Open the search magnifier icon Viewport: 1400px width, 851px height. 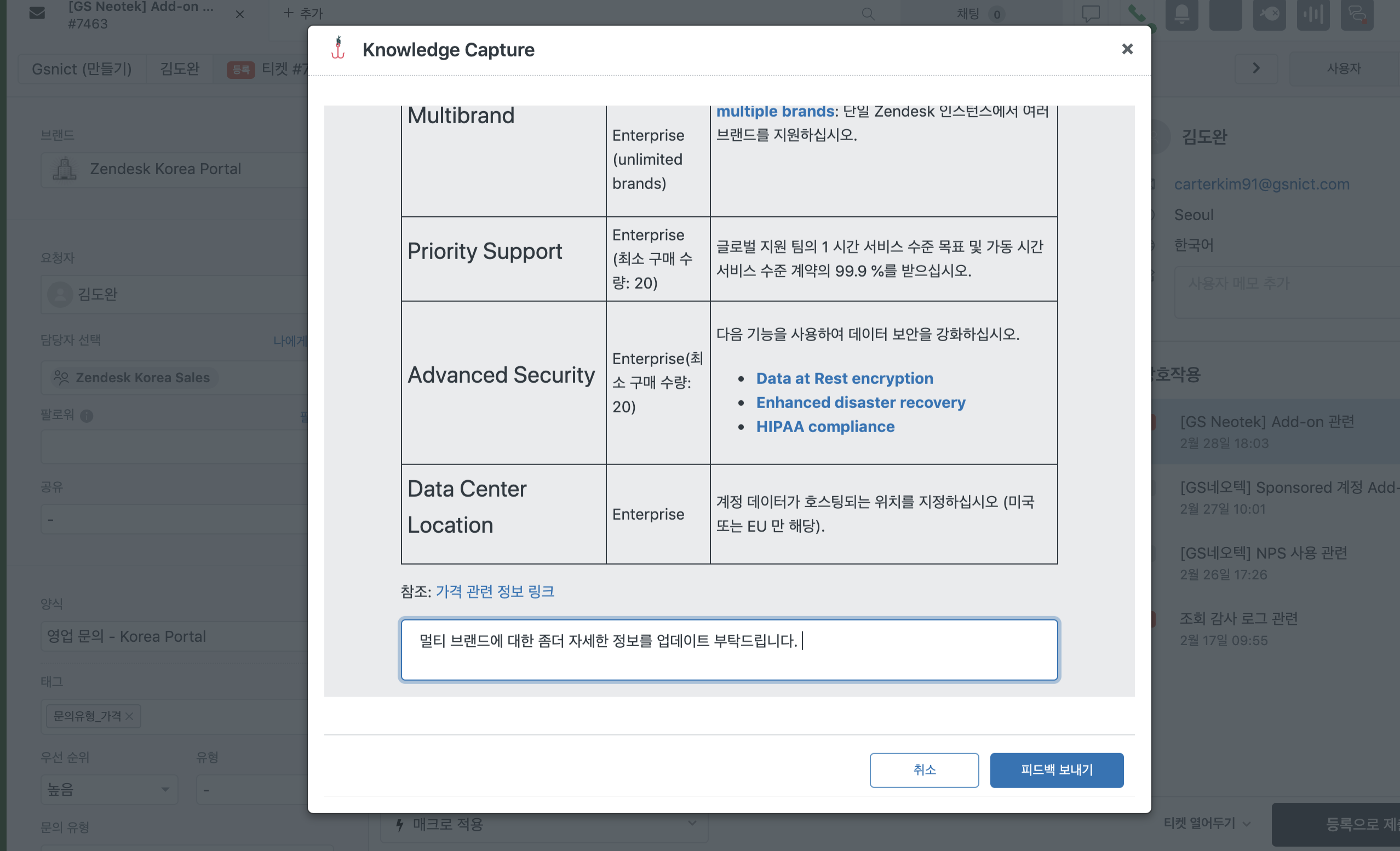(868, 14)
